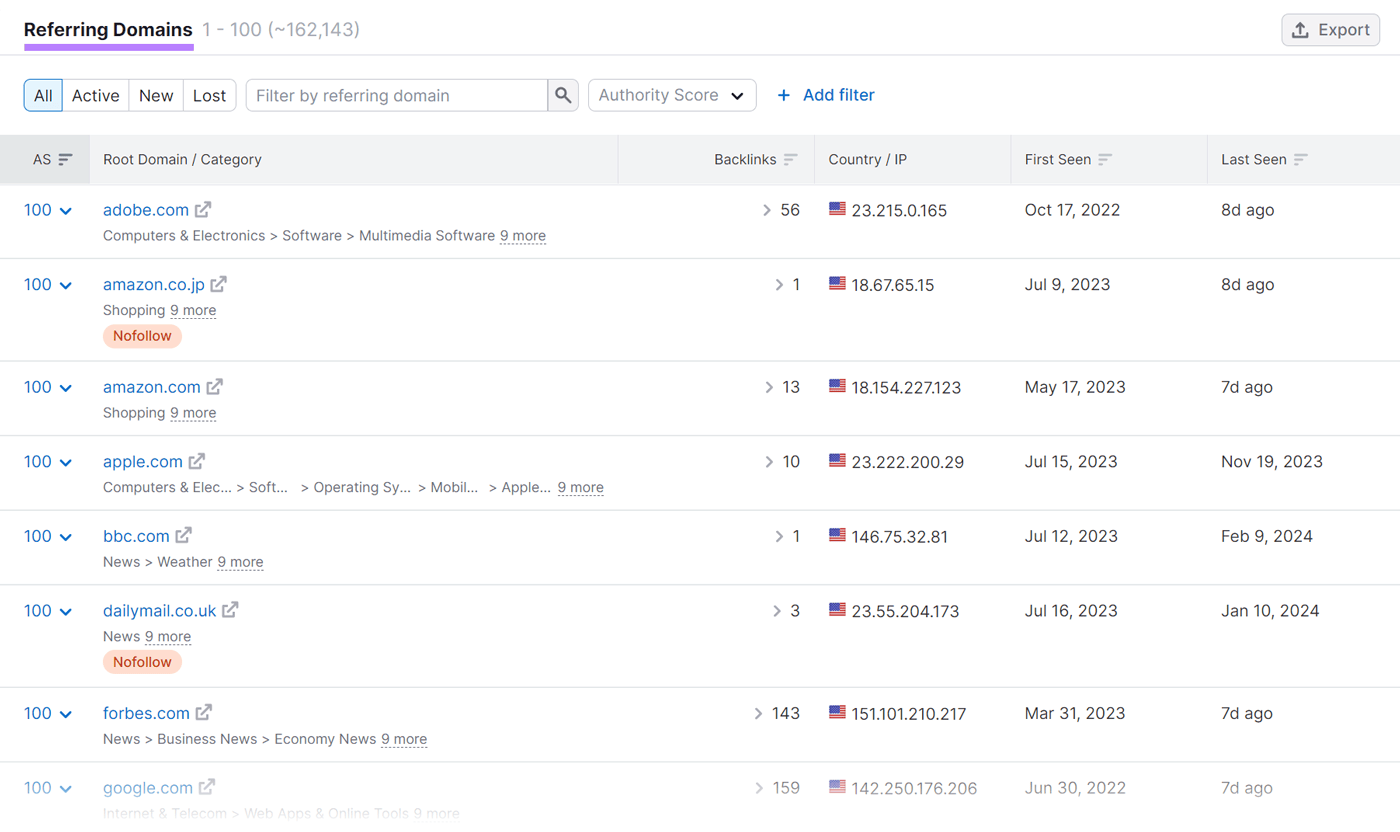
Task: Open forbes.com via its external link icon
Action: (204, 713)
